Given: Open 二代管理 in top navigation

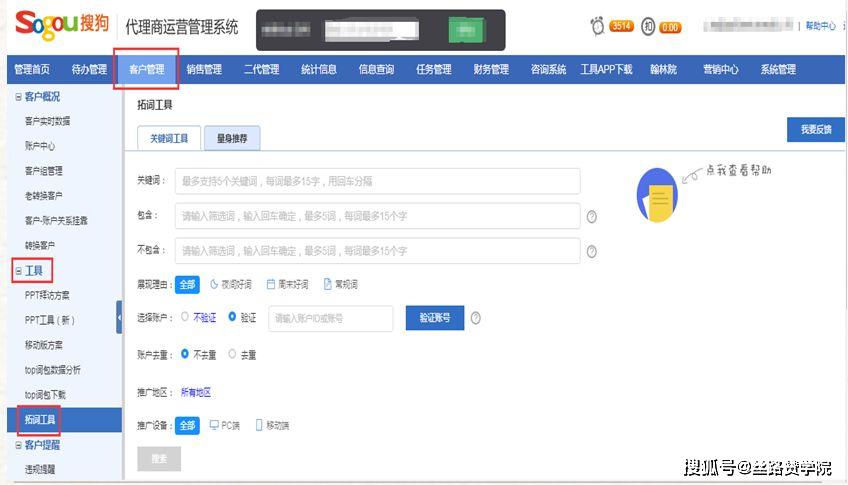Looking at the screenshot, I should 261,69.
